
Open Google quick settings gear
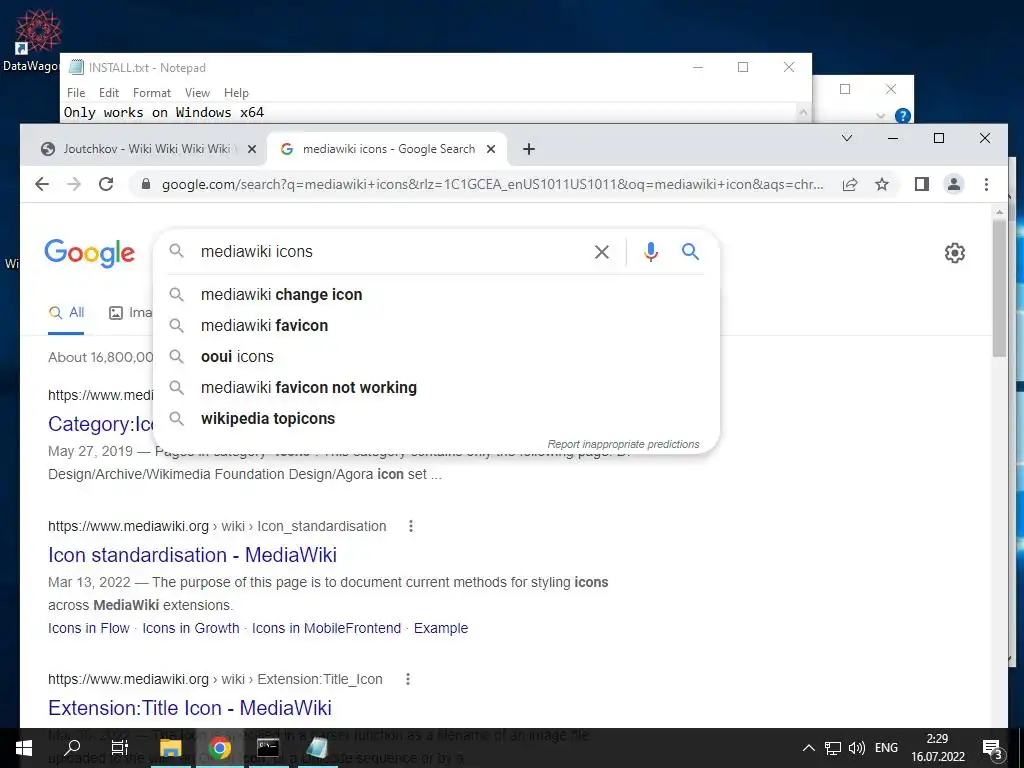(955, 253)
